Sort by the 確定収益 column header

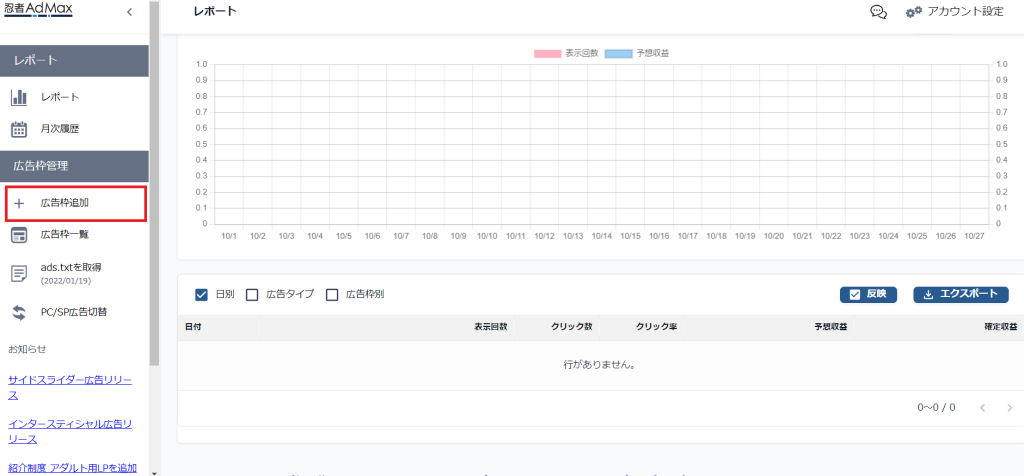[1000, 326]
